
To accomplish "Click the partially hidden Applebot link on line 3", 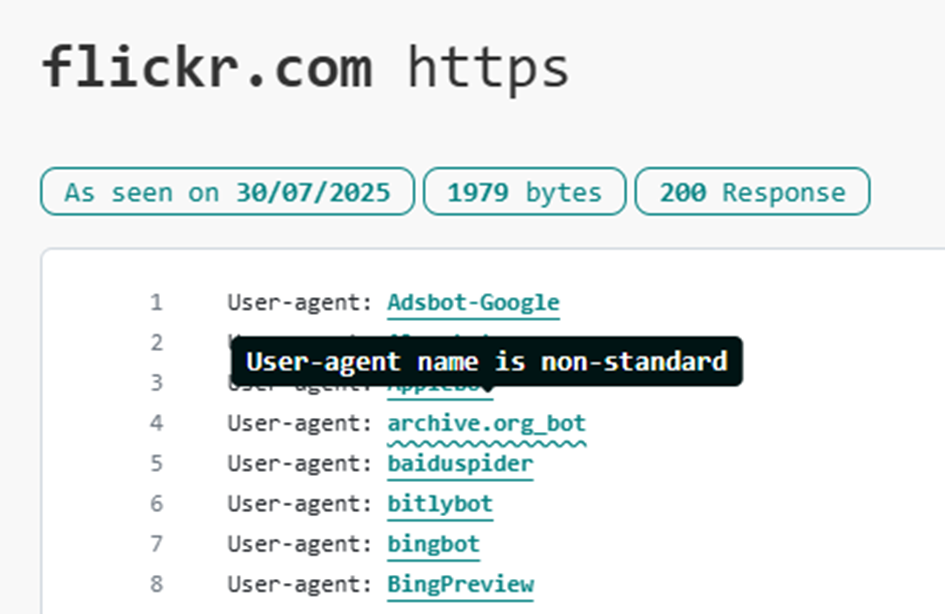I will [440, 390].
